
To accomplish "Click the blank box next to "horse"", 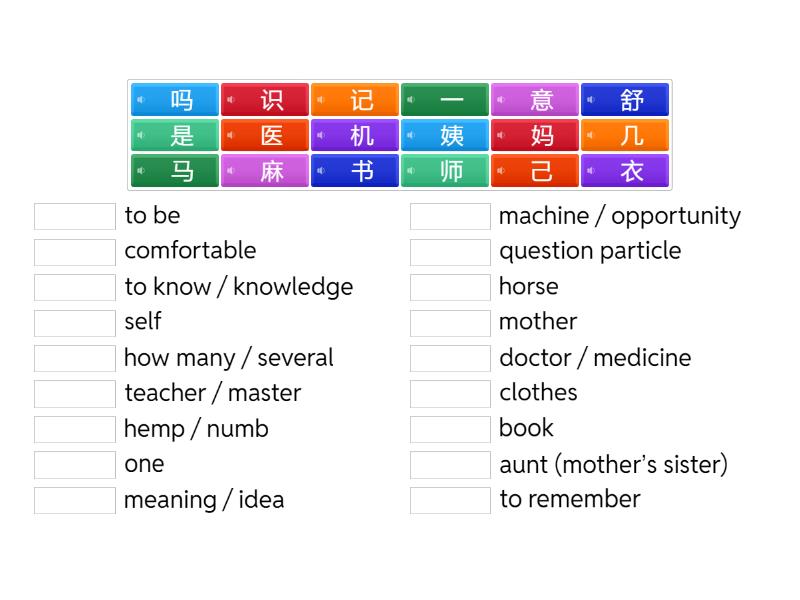I will (x=450, y=287).
